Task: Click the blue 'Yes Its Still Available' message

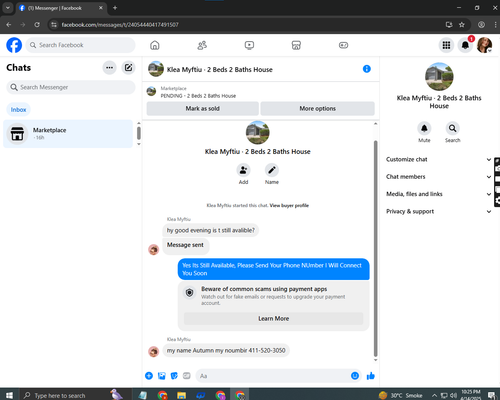Action: 273,269
